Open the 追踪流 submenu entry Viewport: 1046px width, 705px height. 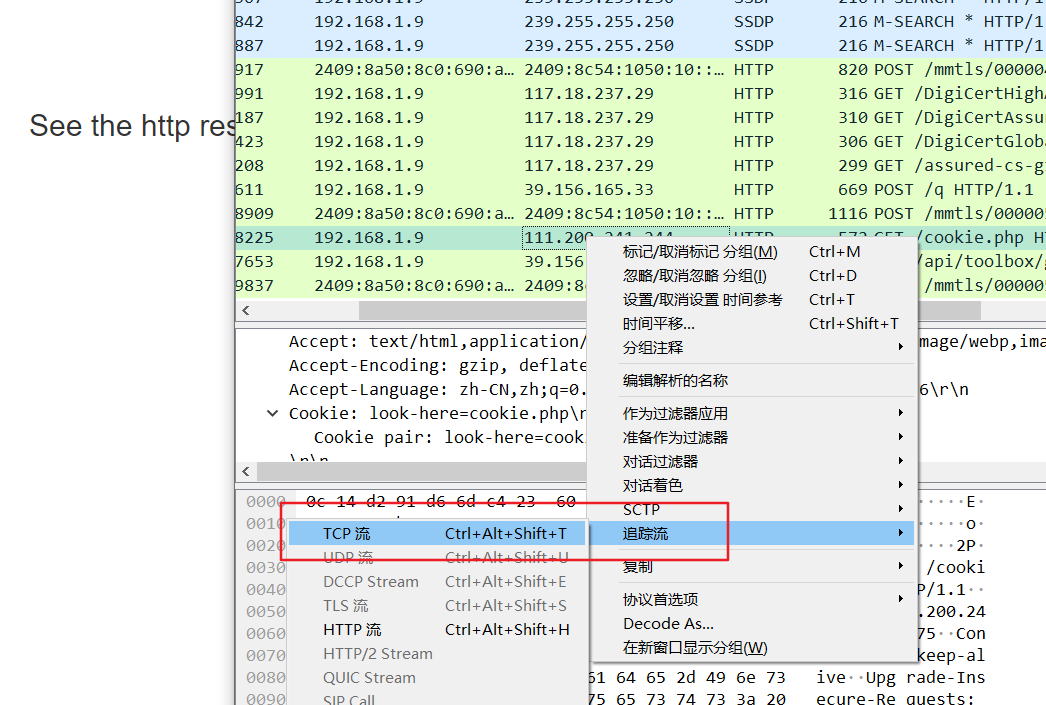click(645, 534)
